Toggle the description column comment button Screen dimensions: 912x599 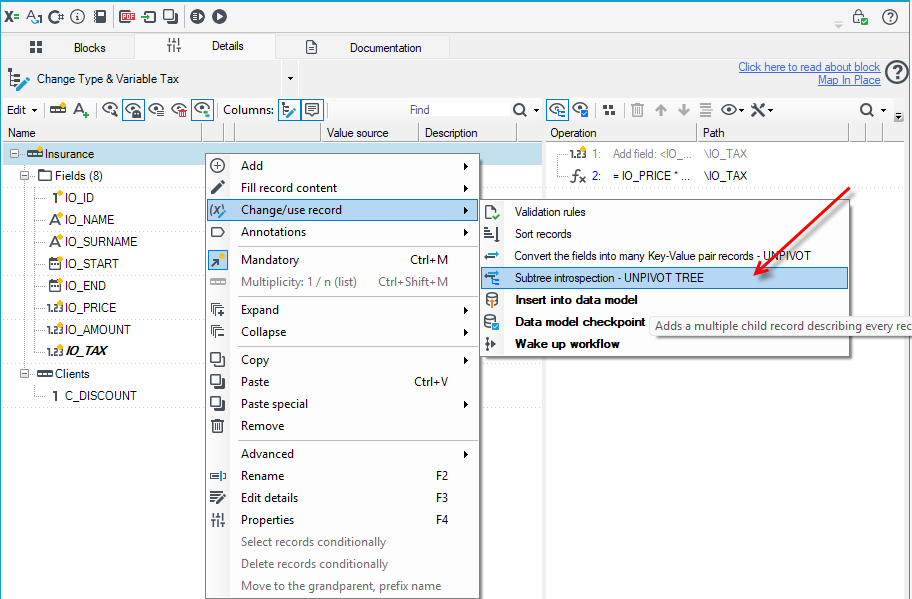pyautogui.click(x=312, y=109)
